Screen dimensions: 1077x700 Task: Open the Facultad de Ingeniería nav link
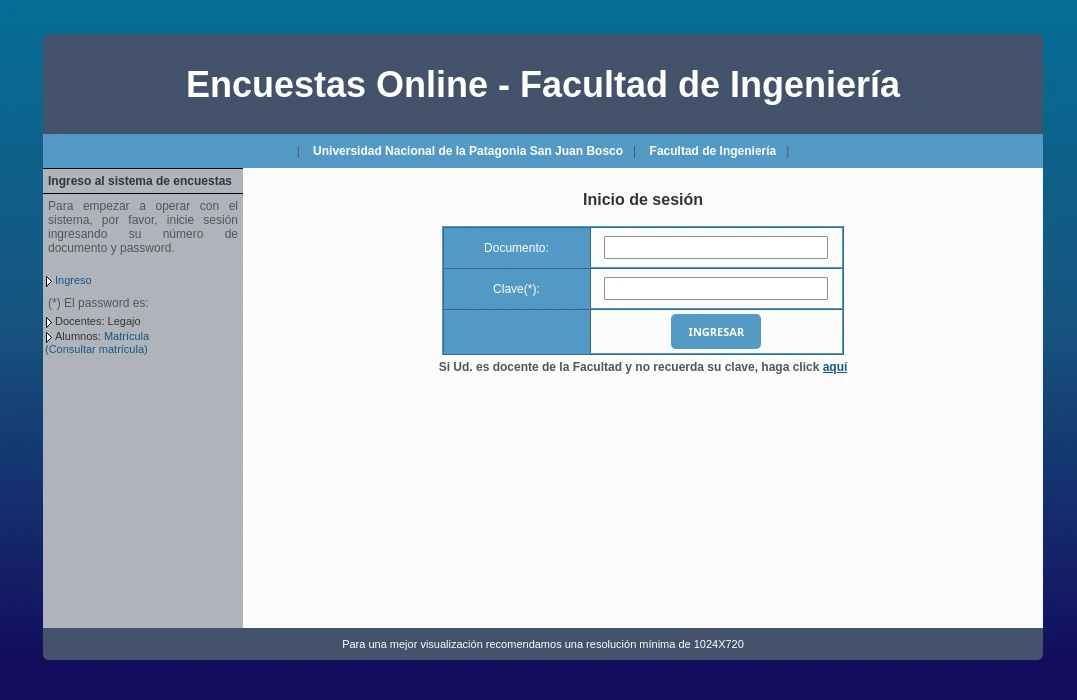coord(712,151)
